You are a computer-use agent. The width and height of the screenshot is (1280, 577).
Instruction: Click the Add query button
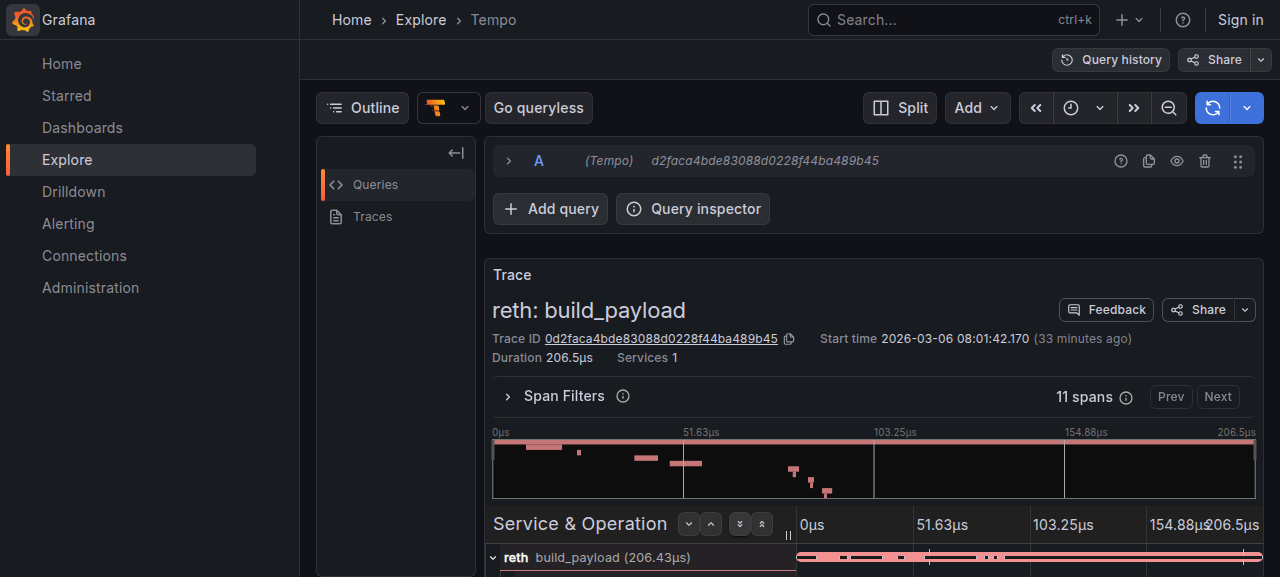(550, 209)
